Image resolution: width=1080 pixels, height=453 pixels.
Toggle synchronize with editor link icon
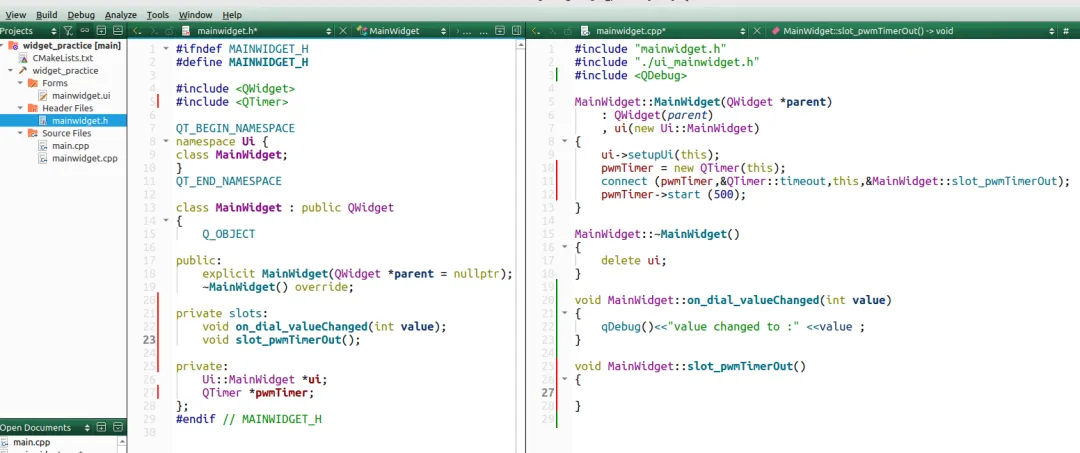click(85, 30)
